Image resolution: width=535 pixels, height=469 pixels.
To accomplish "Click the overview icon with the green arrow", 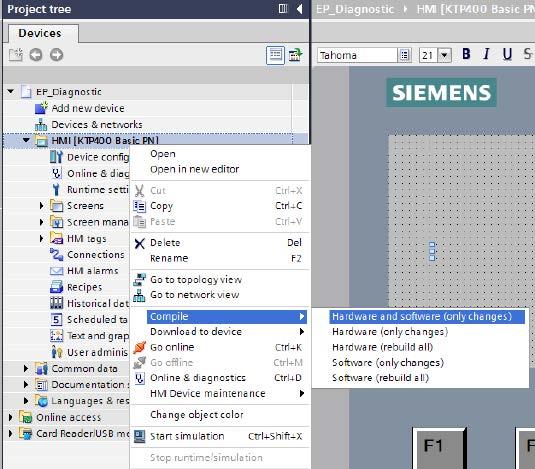I will (295, 55).
